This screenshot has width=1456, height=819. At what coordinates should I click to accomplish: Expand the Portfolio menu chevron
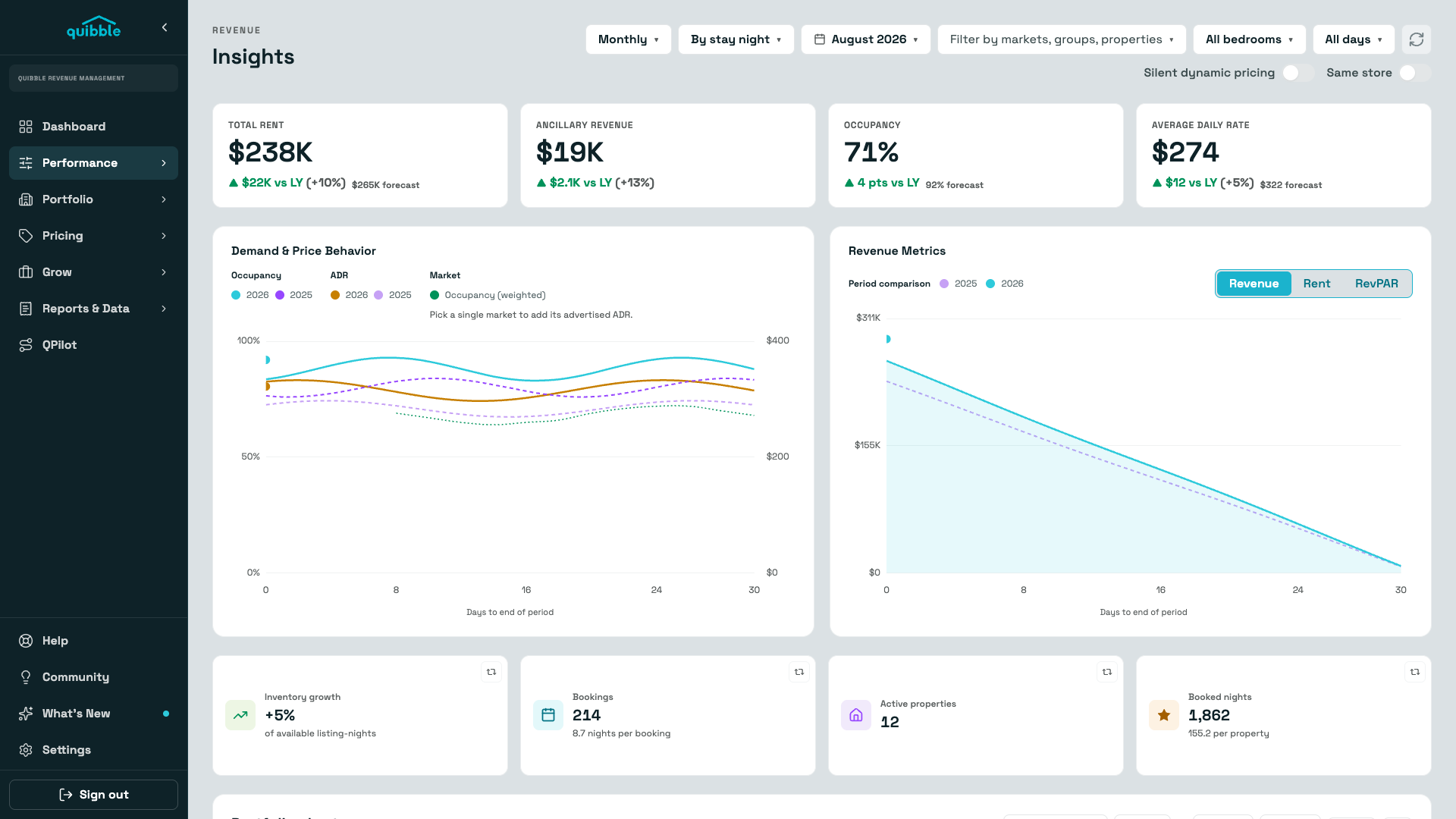pos(164,199)
